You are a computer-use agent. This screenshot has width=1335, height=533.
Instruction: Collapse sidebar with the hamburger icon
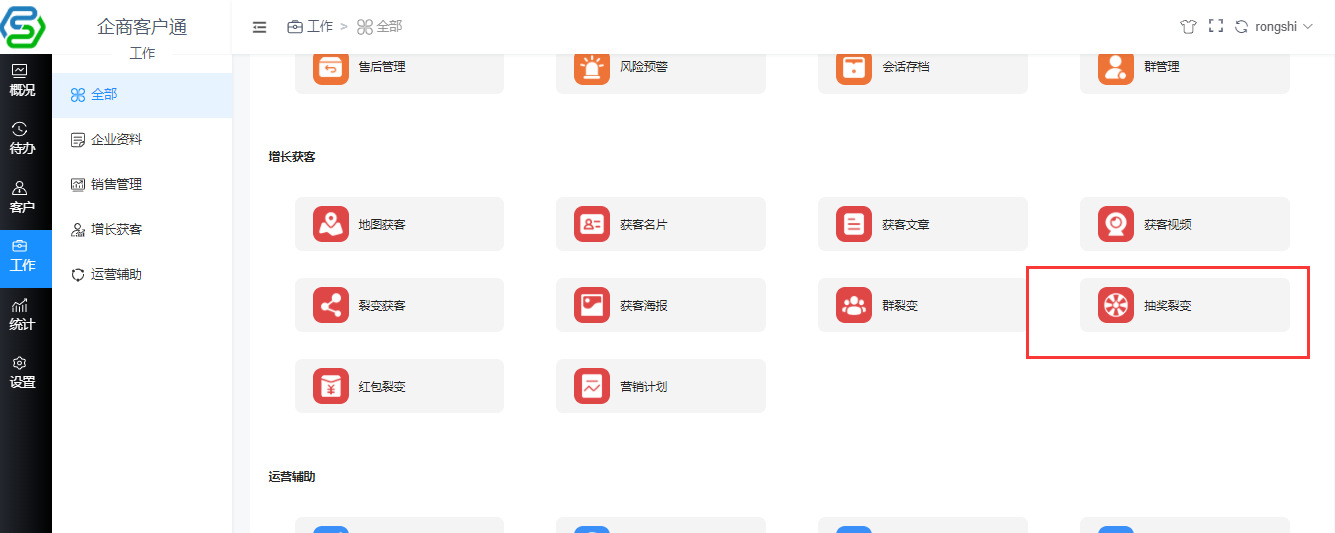[260, 27]
